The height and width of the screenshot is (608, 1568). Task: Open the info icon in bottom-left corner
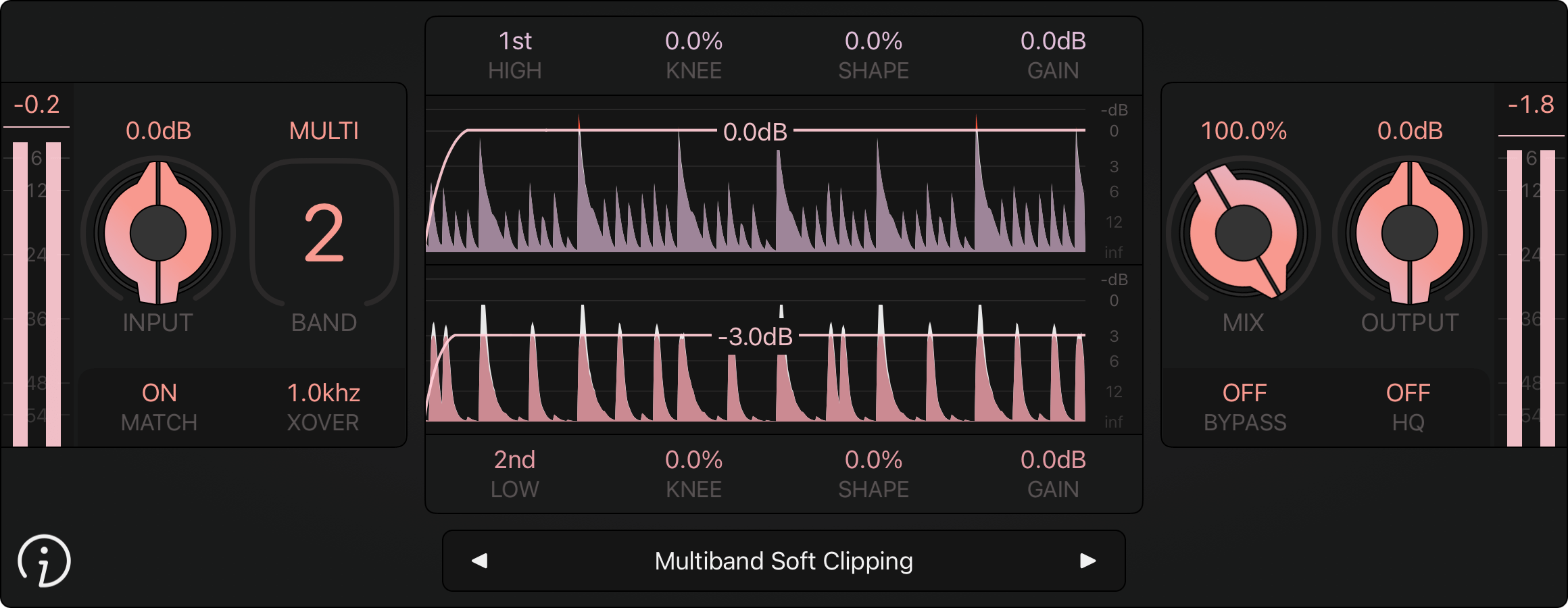click(x=44, y=561)
